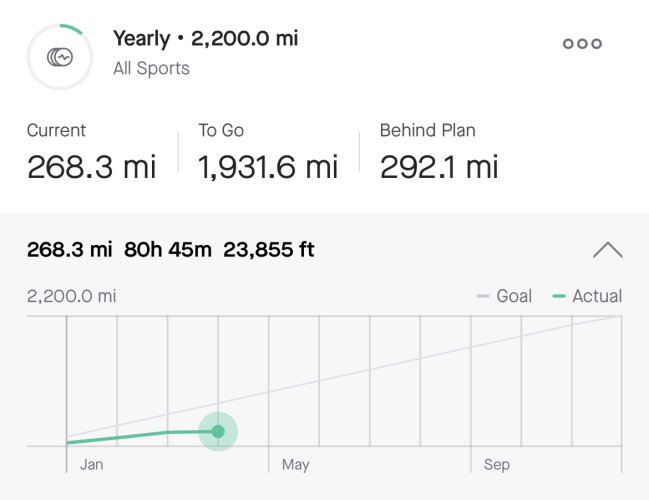Open the Yearly 2,200.0 mi goal title
Viewport: 649px width, 500px height.
pos(206,38)
